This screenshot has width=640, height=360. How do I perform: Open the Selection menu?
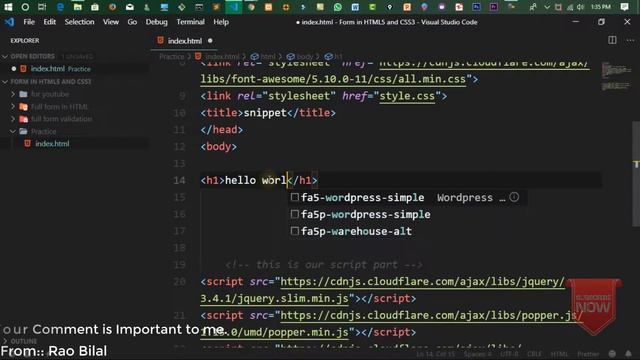pyautogui.click(x=79, y=22)
